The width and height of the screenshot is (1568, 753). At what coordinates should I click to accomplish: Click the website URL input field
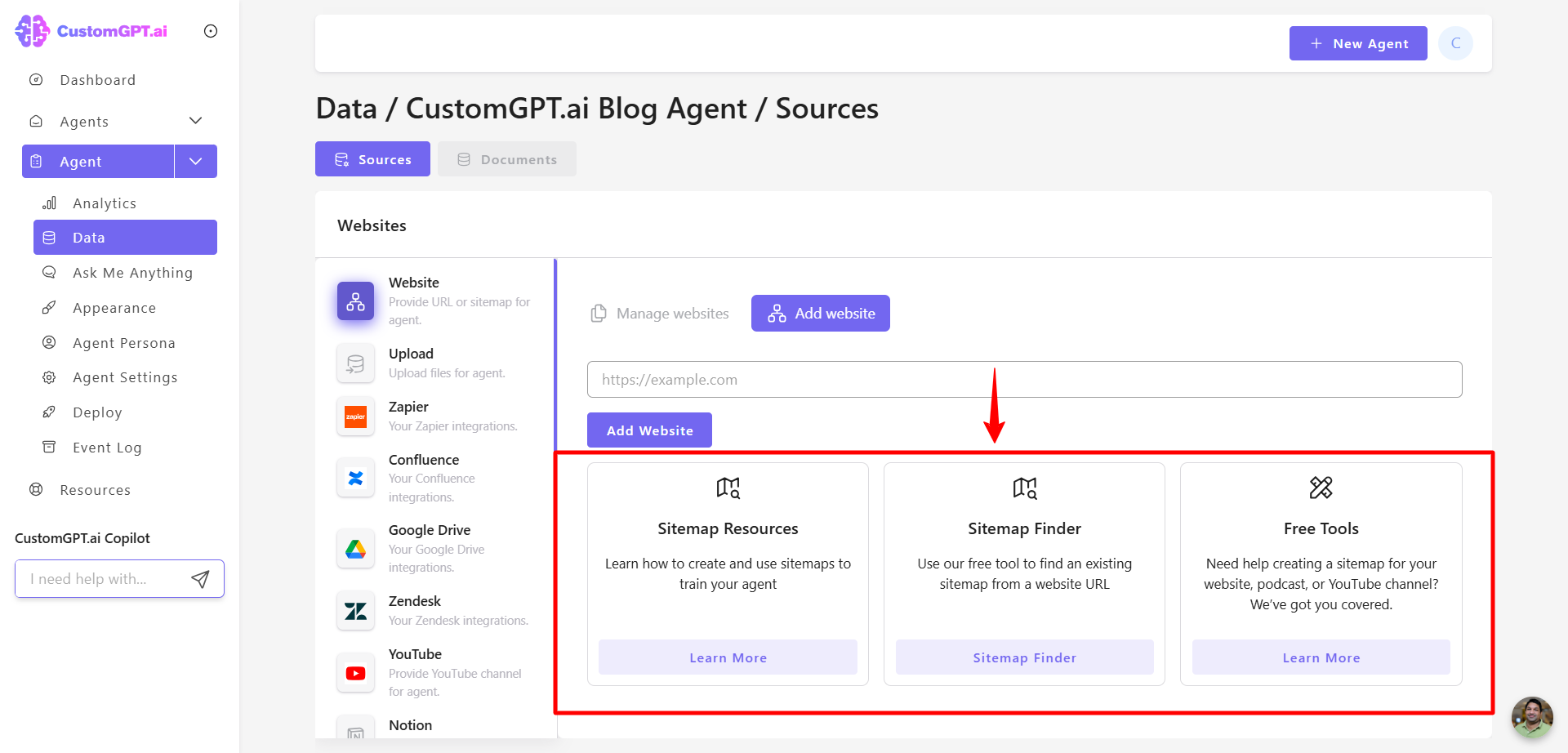[1024, 380]
